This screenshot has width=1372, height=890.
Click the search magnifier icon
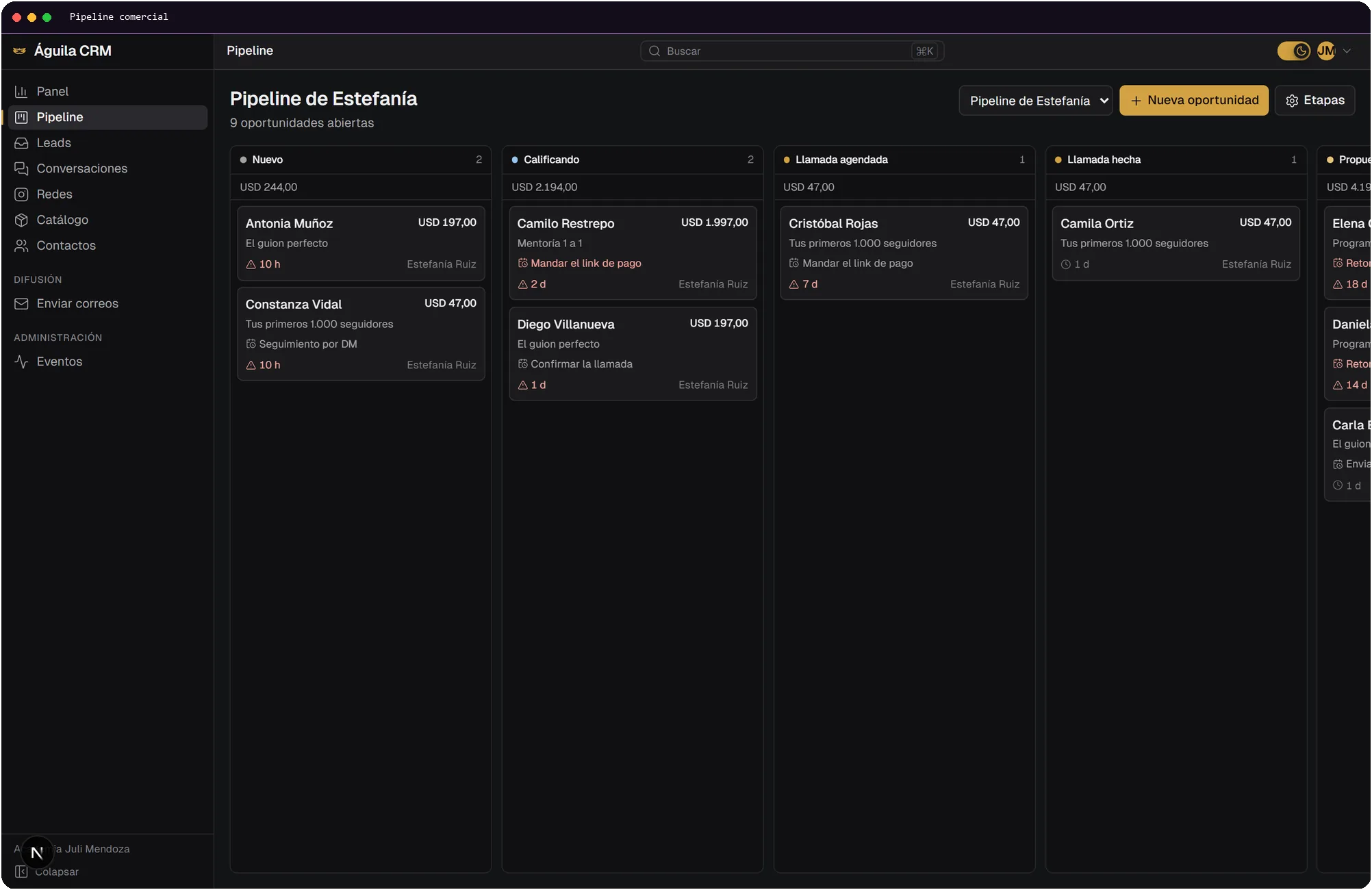[655, 51]
